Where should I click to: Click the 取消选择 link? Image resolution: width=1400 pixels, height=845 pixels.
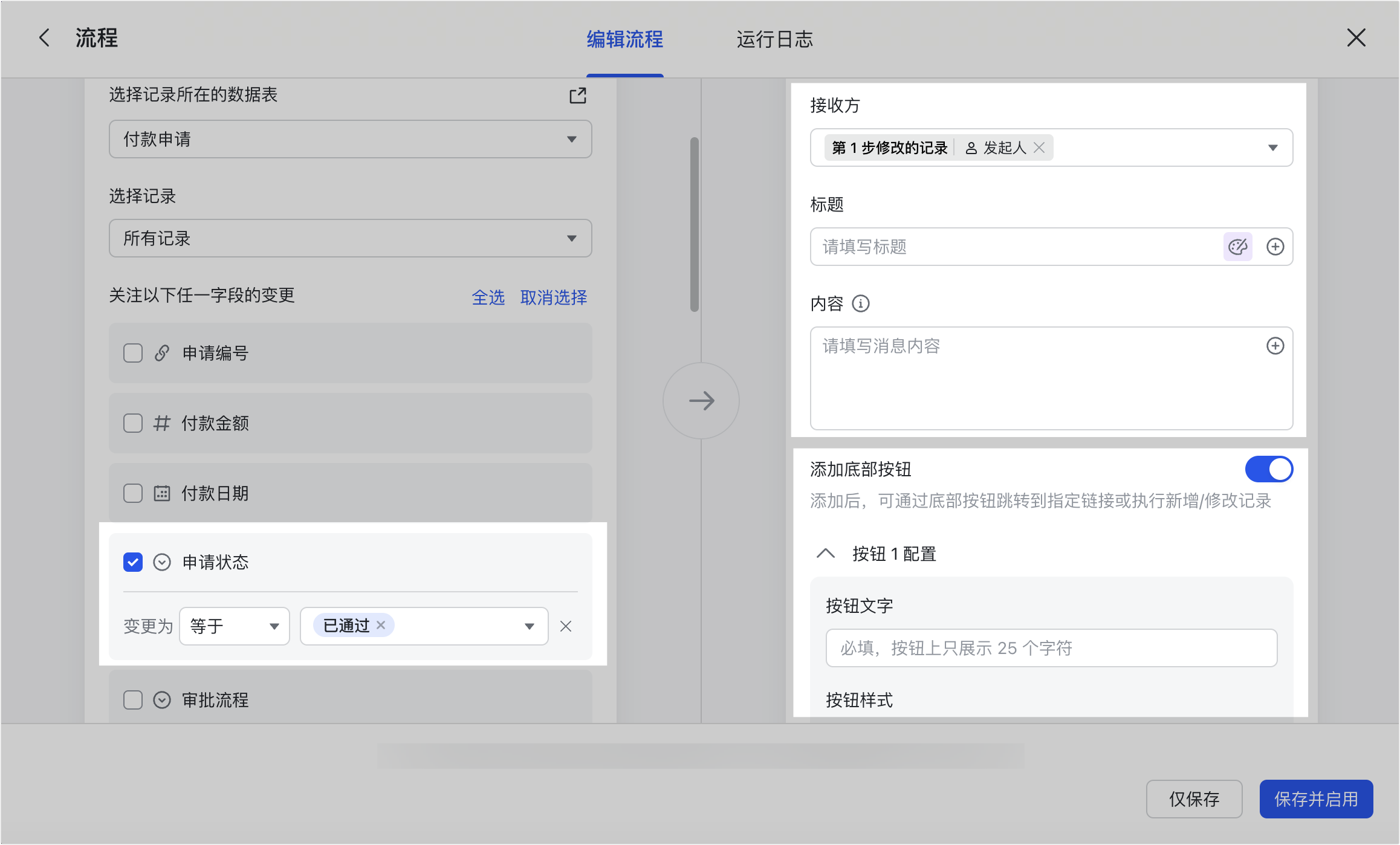tap(554, 297)
